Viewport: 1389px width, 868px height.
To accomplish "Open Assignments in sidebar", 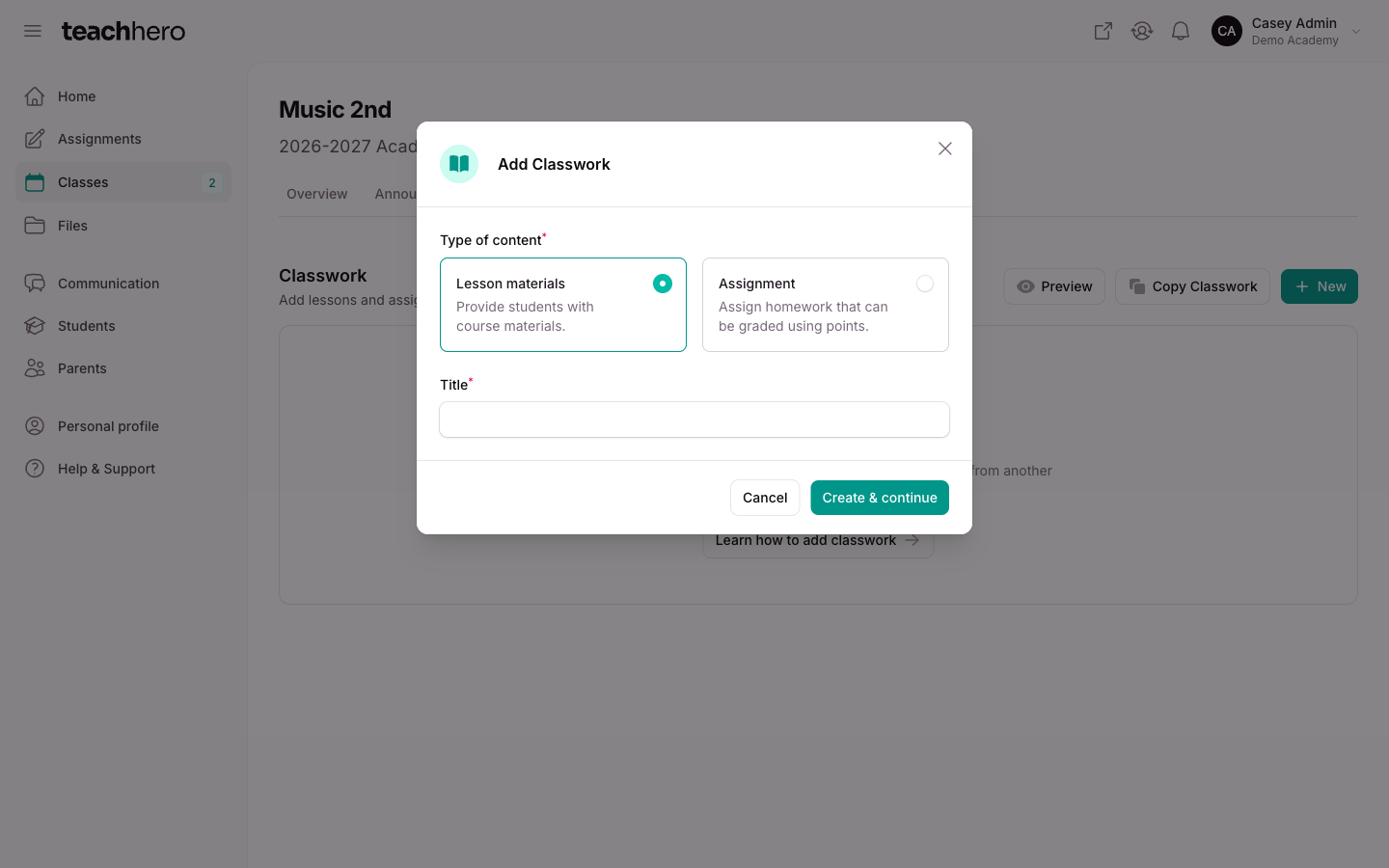I will [x=123, y=139].
